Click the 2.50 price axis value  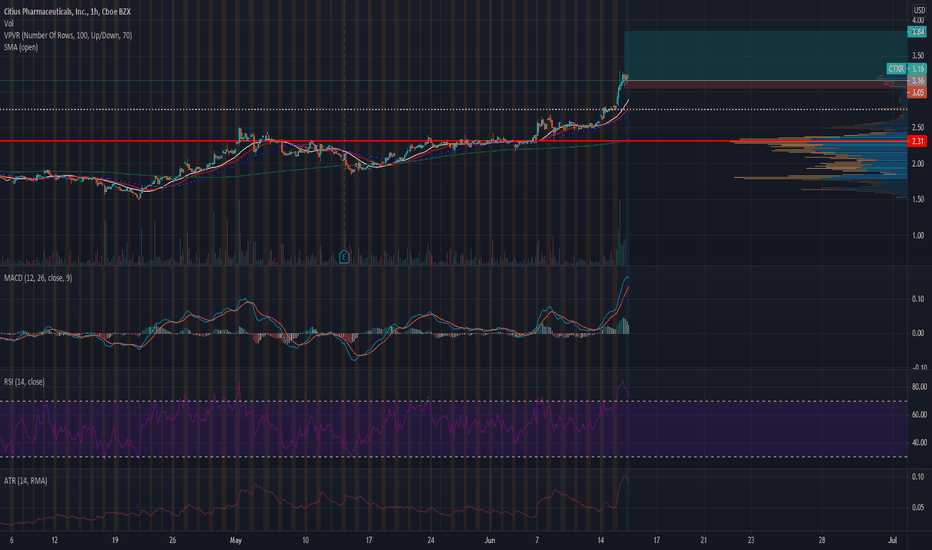pyautogui.click(x=918, y=127)
